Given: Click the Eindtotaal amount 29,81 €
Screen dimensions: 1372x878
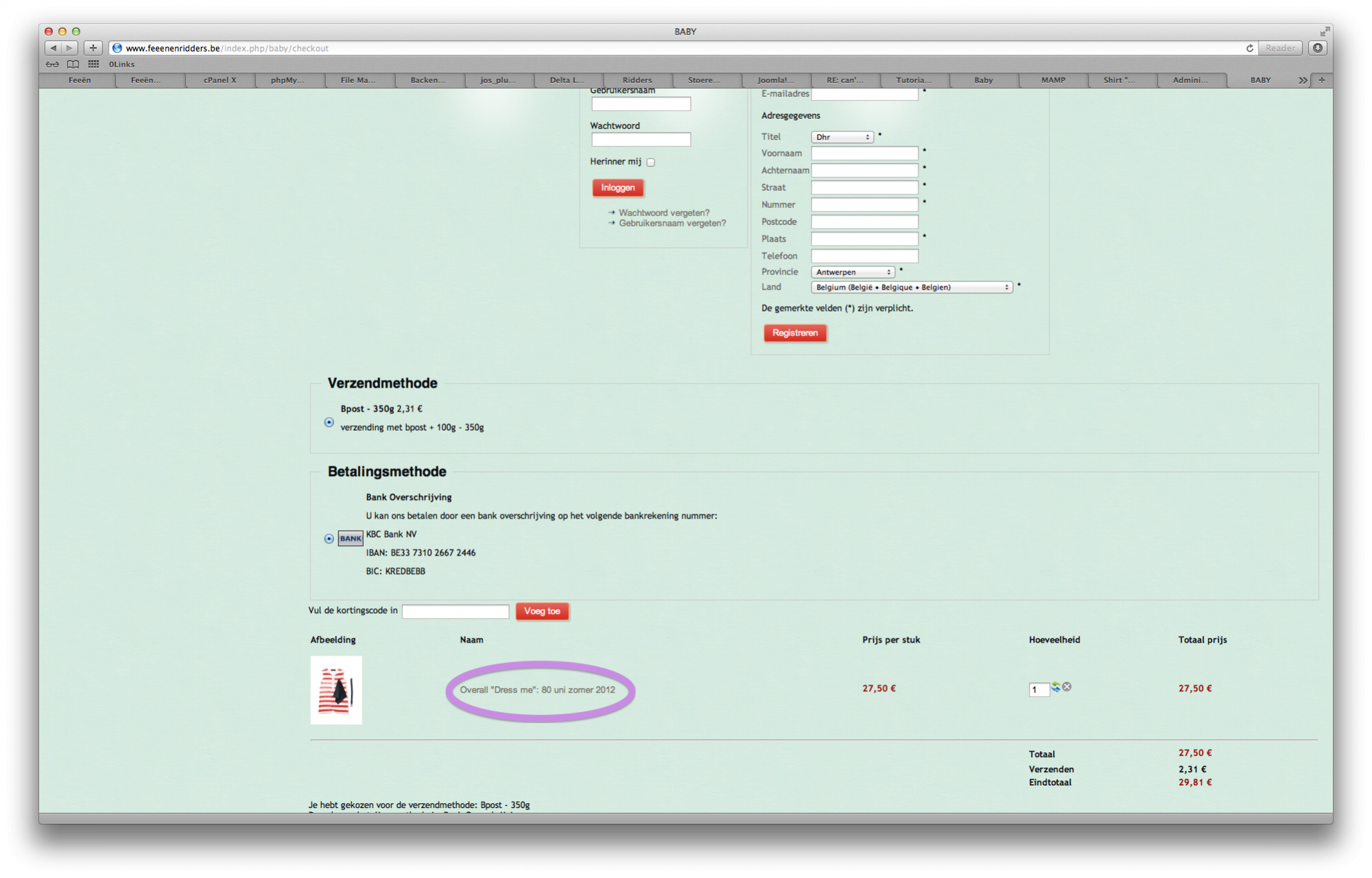Looking at the screenshot, I should coord(1195,782).
